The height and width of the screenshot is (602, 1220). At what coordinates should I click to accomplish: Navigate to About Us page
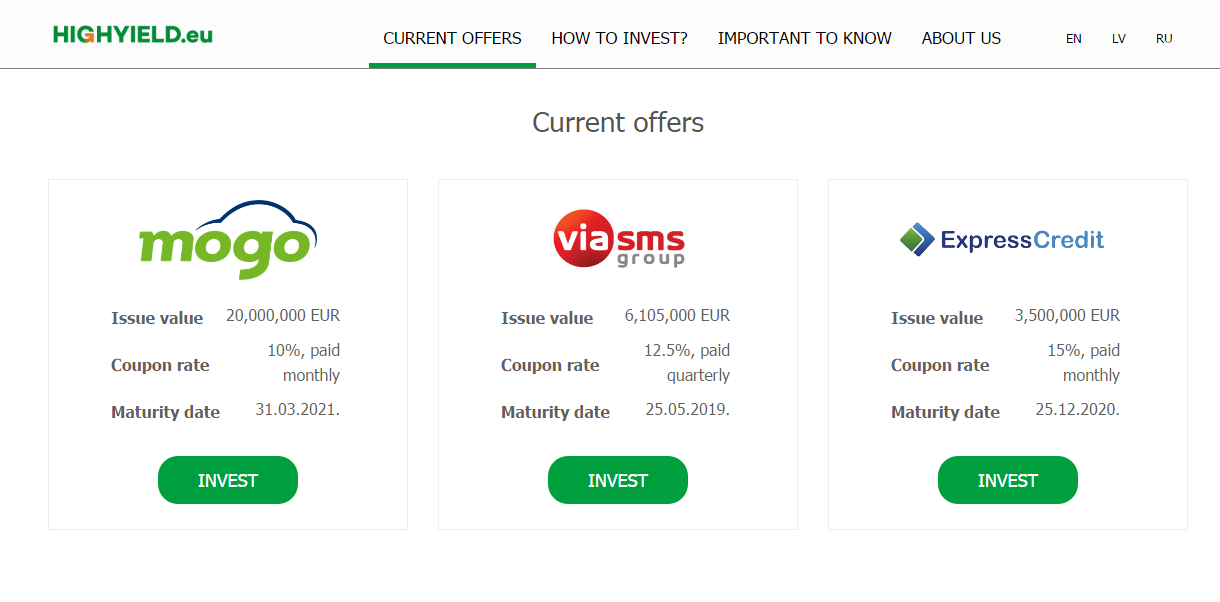[961, 39]
